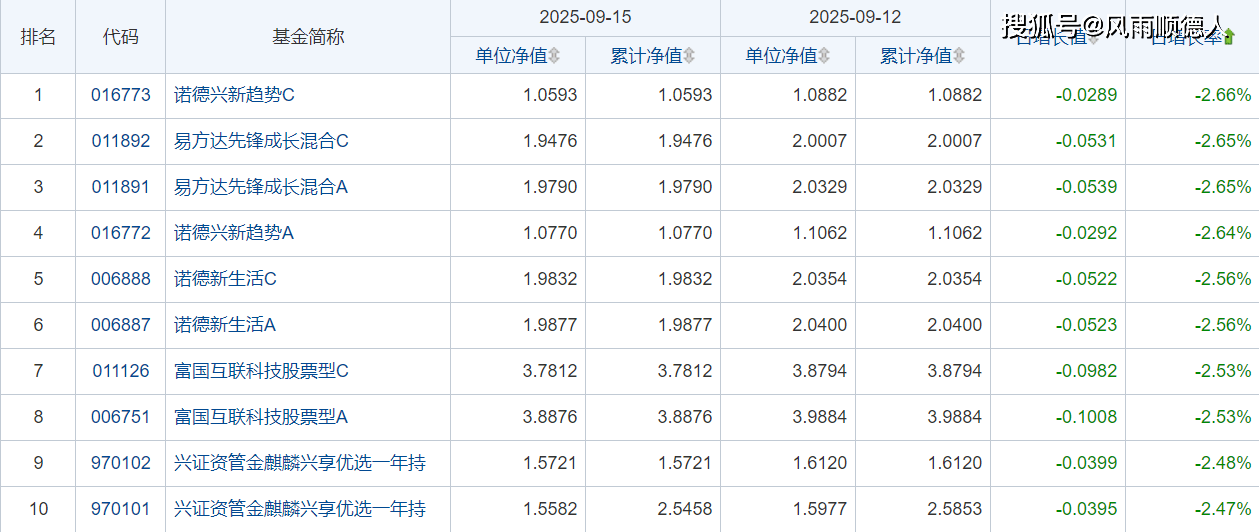Select unit value 1.5977

pyautogui.click(x=820, y=509)
